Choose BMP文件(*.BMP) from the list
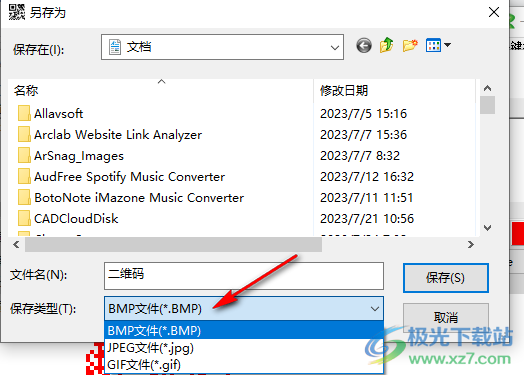This screenshot has width=524, height=375. coord(244,331)
